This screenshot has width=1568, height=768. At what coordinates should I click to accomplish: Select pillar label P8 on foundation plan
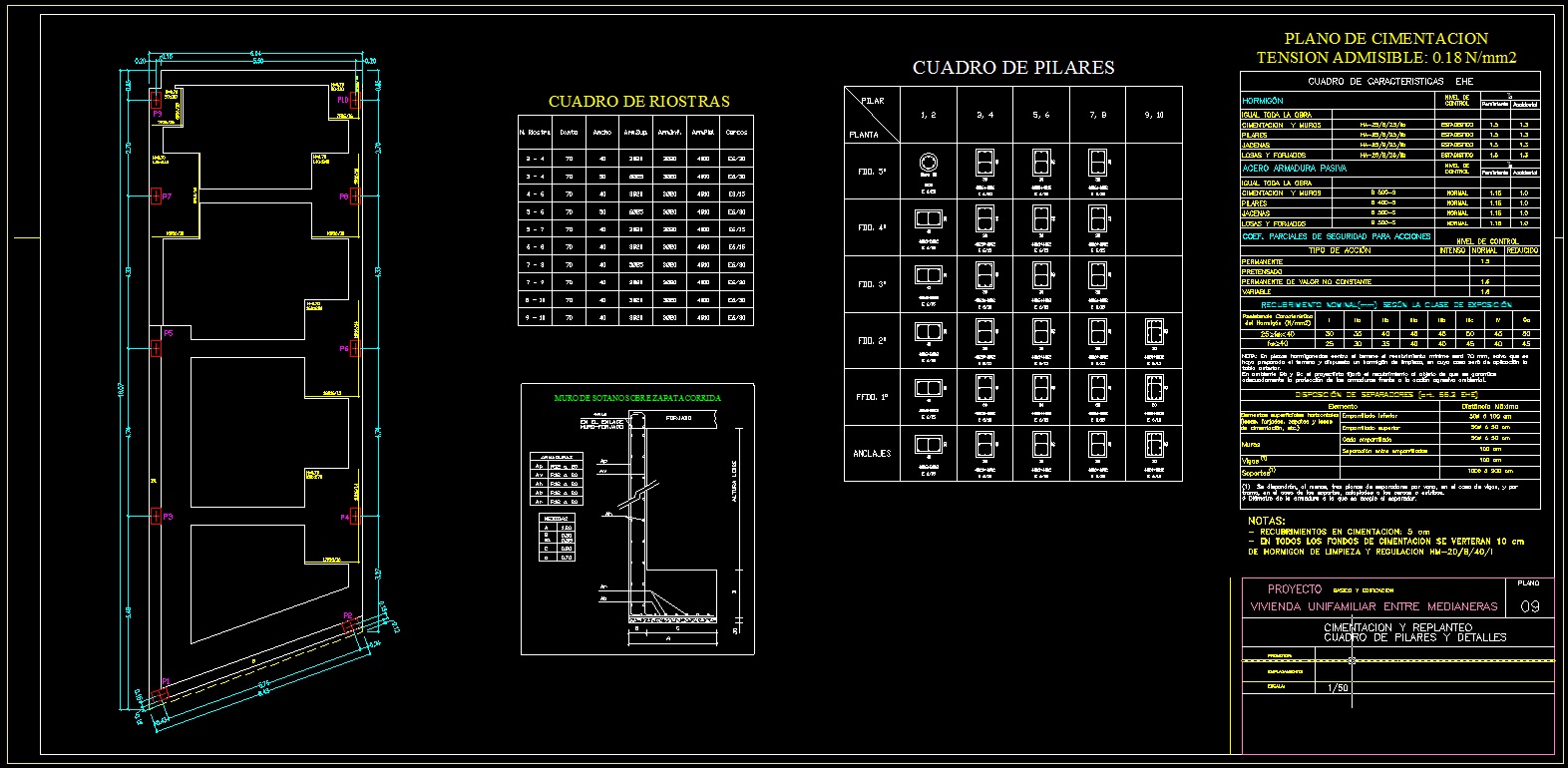[x=343, y=196]
